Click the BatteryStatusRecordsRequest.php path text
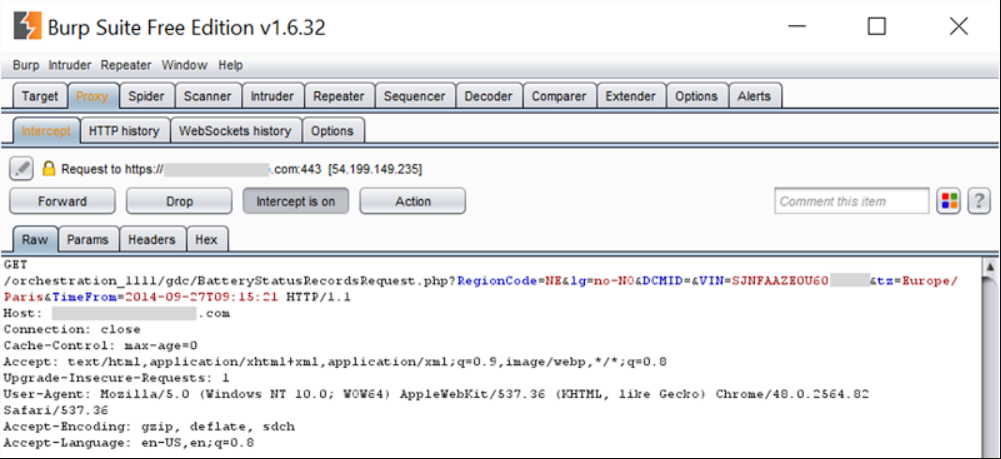1001x459 pixels. tap(324, 281)
